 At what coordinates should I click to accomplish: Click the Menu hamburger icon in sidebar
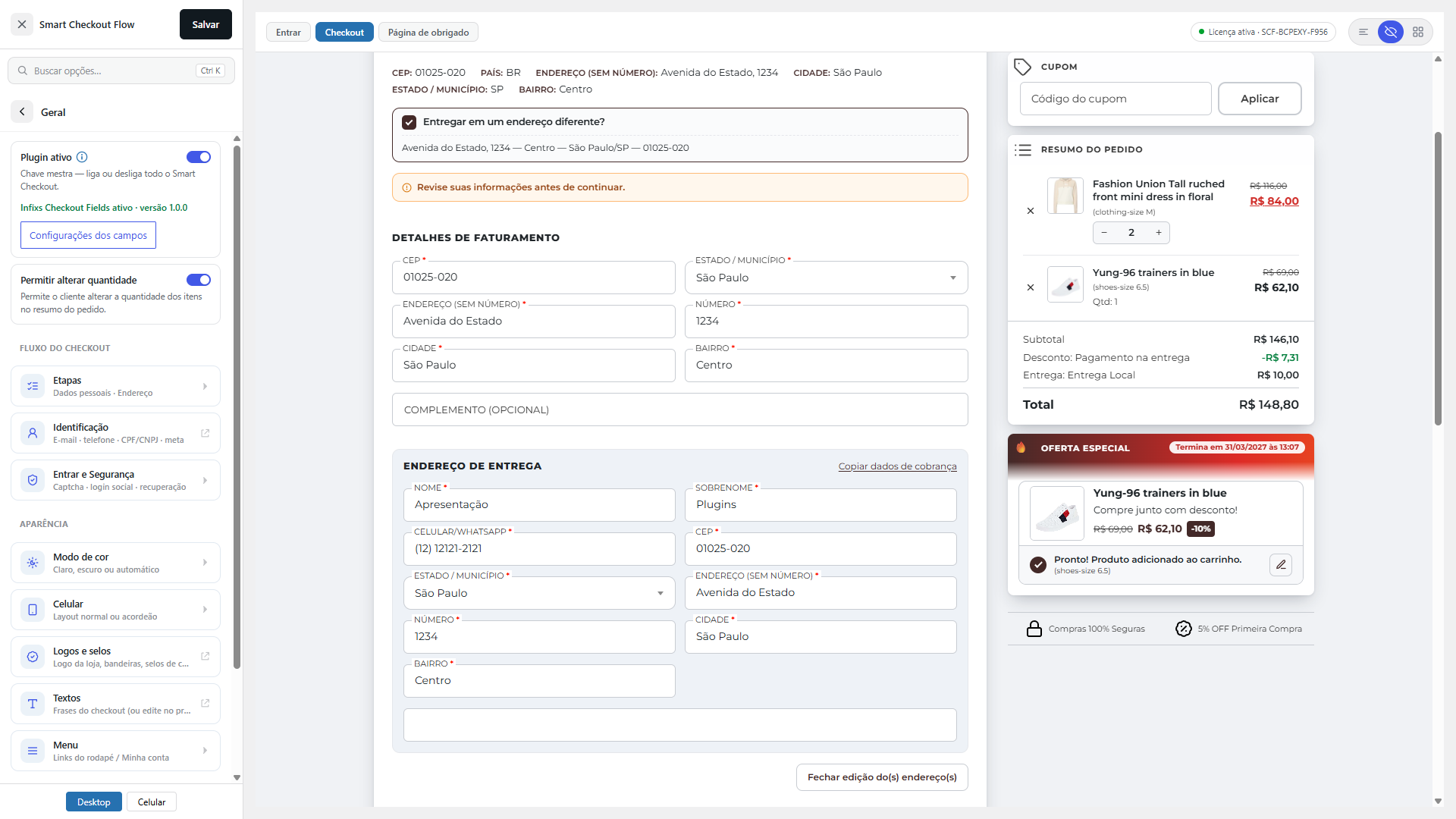pyautogui.click(x=33, y=751)
